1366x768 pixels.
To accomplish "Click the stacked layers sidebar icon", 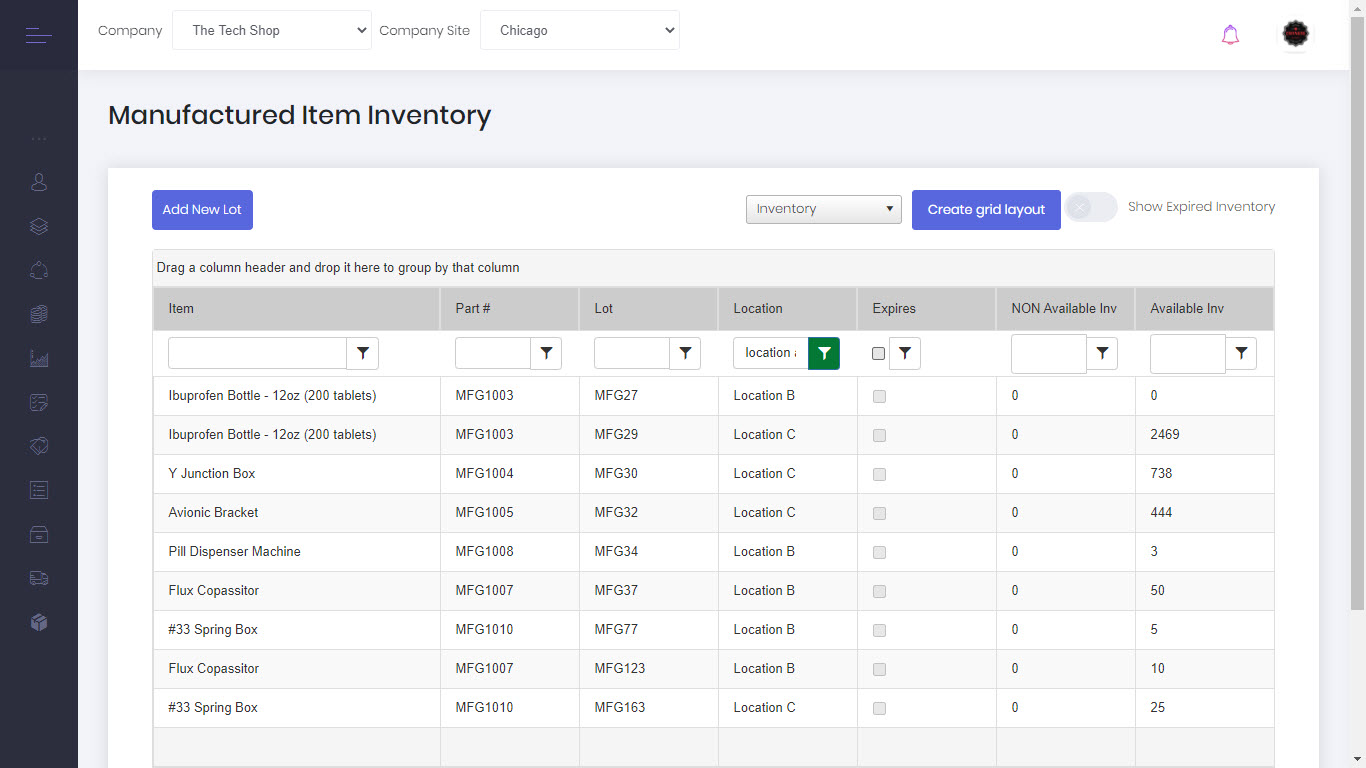I will pyautogui.click(x=39, y=226).
